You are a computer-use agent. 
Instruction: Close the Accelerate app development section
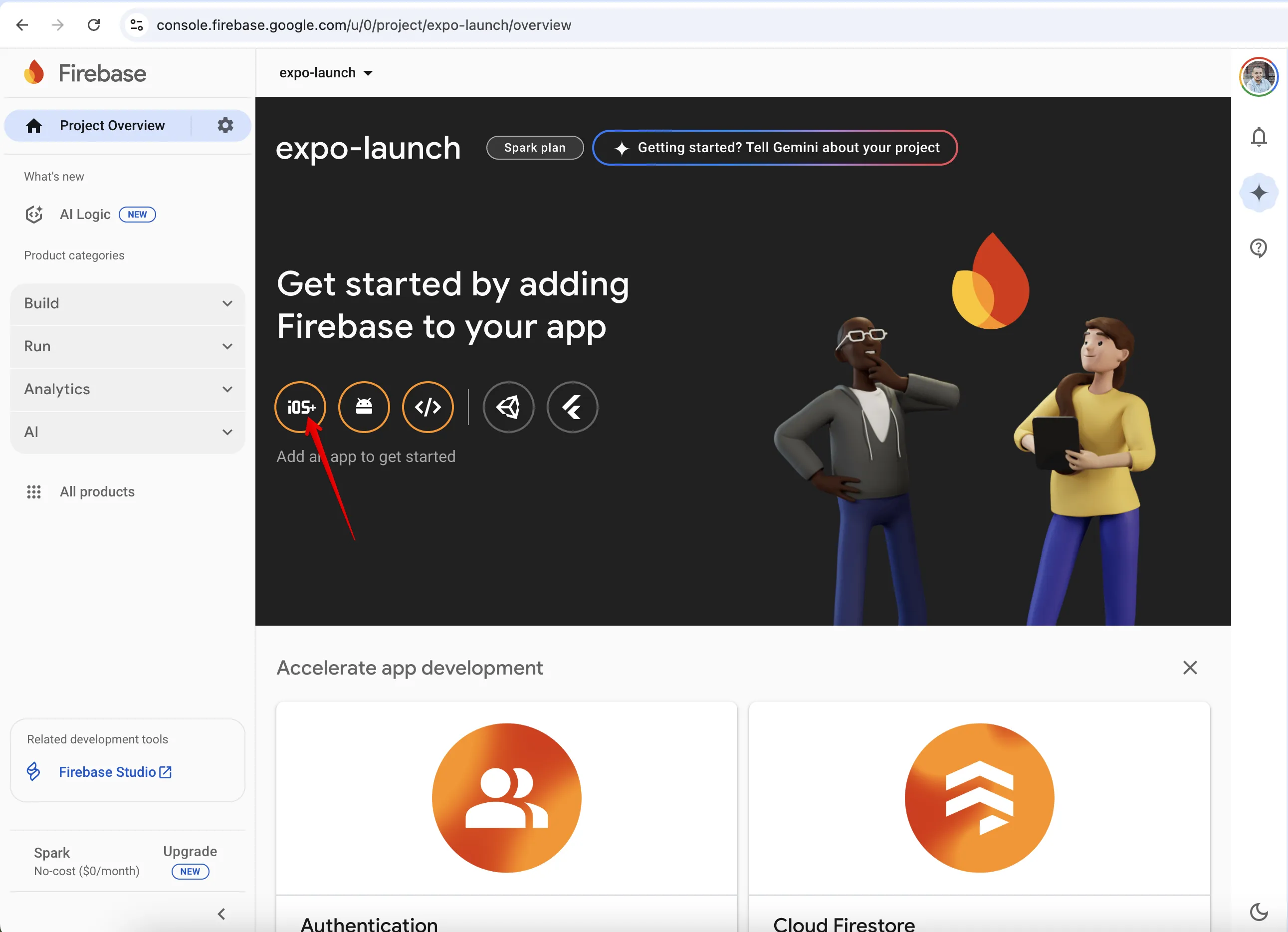click(1190, 668)
